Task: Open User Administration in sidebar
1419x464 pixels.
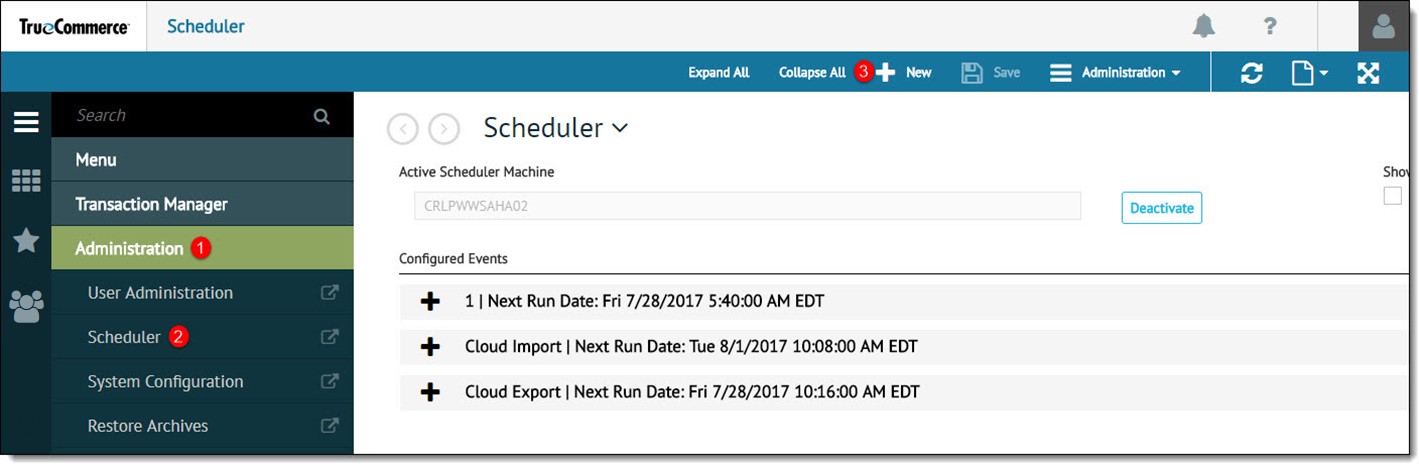Action: (160, 293)
